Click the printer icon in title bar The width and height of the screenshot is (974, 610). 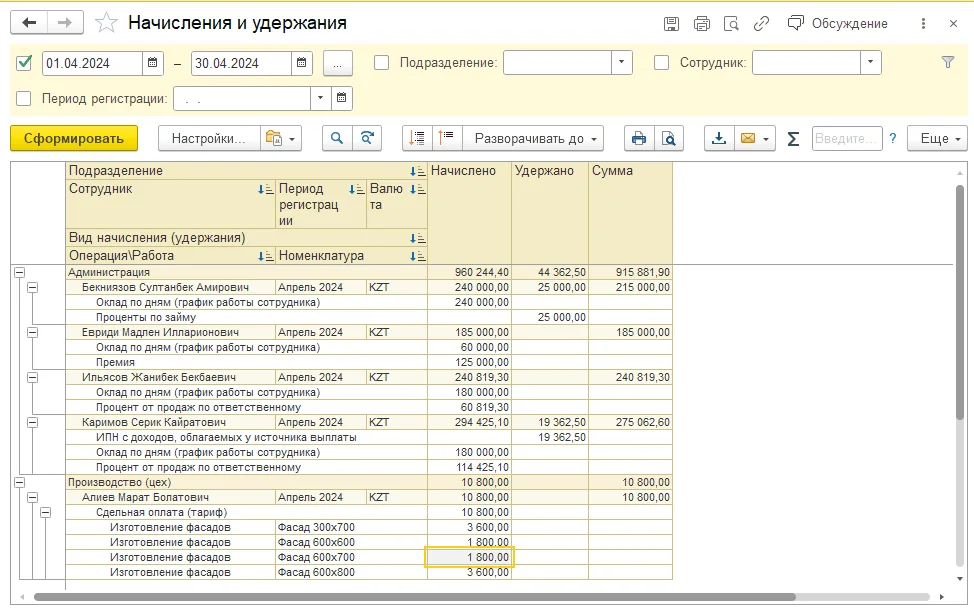tap(701, 24)
